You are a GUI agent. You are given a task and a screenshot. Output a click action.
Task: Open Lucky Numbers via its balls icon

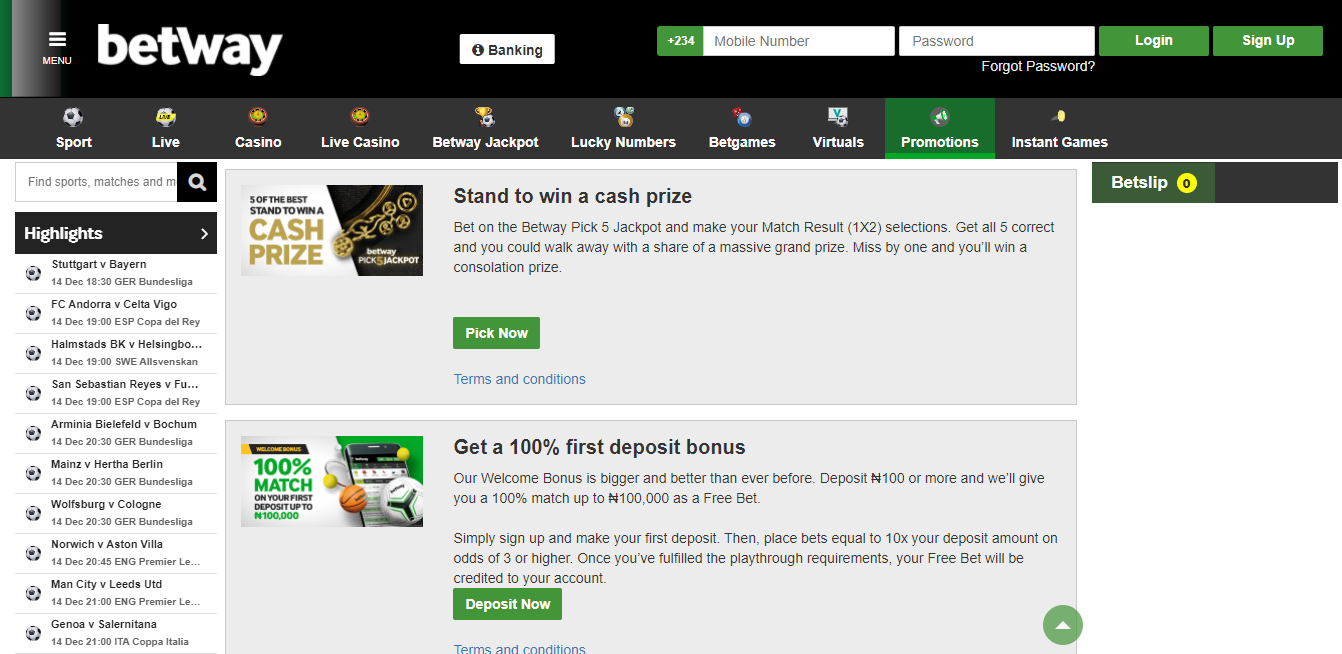(624, 117)
